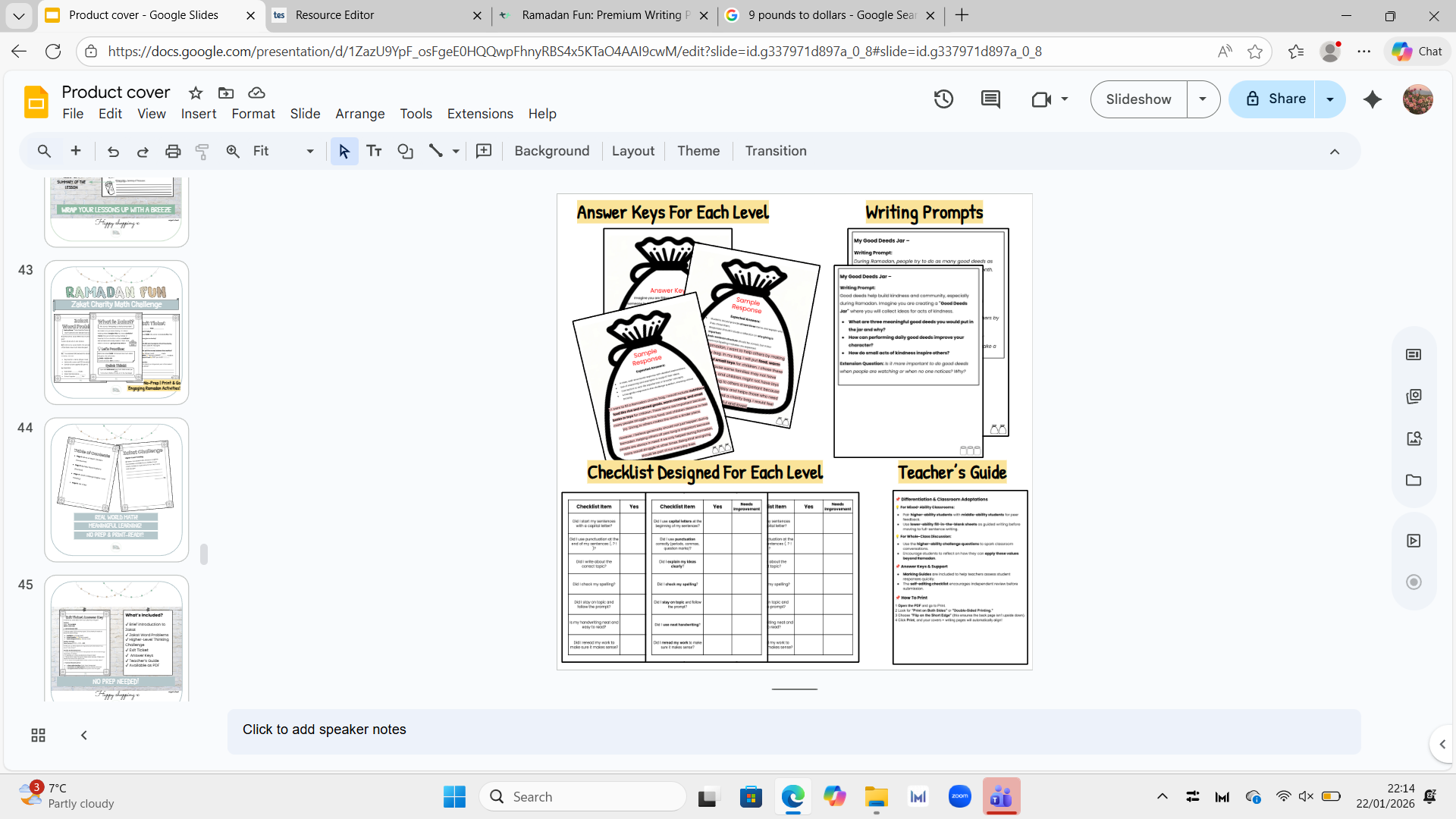Image resolution: width=1456 pixels, height=819 pixels.
Task: Click the Gemini sparkle icon
Action: [1372, 99]
